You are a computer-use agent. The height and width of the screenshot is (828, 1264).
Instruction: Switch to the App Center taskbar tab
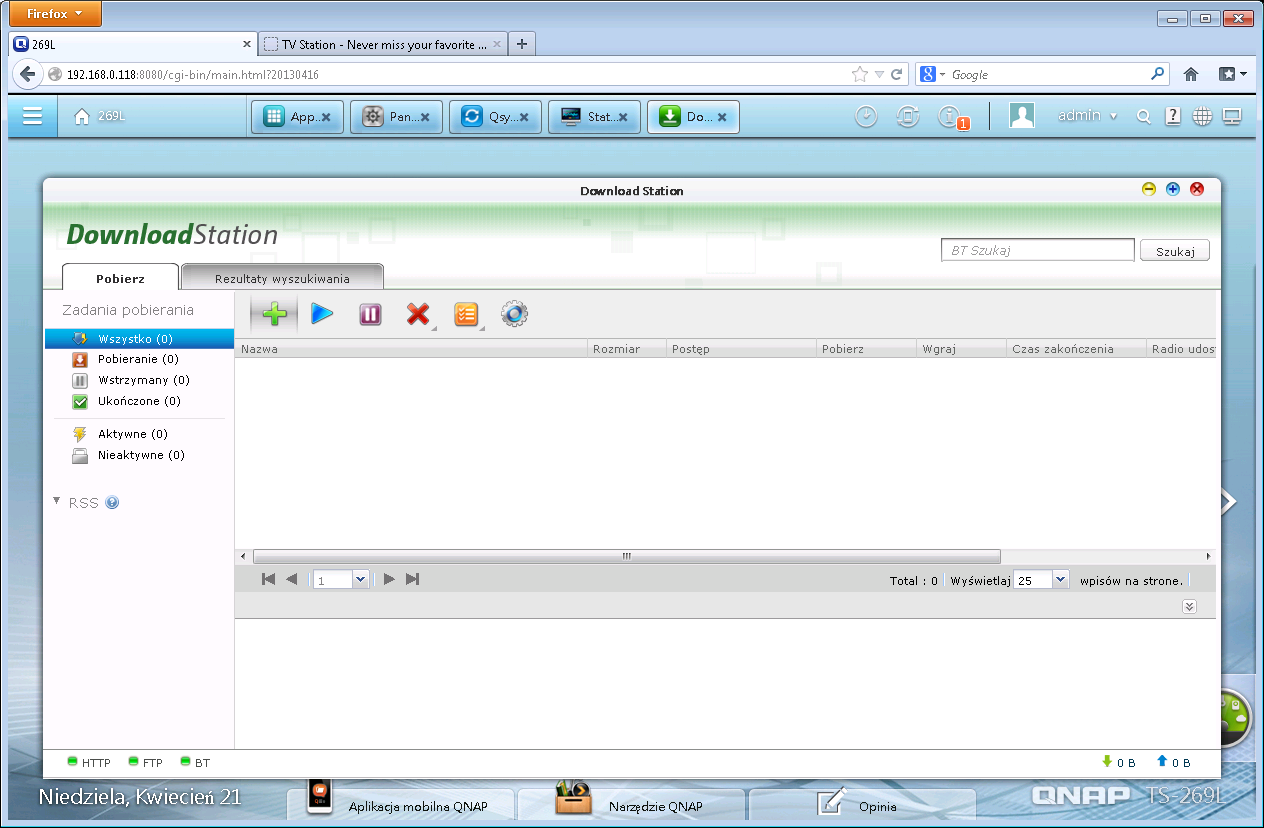tap(297, 117)
